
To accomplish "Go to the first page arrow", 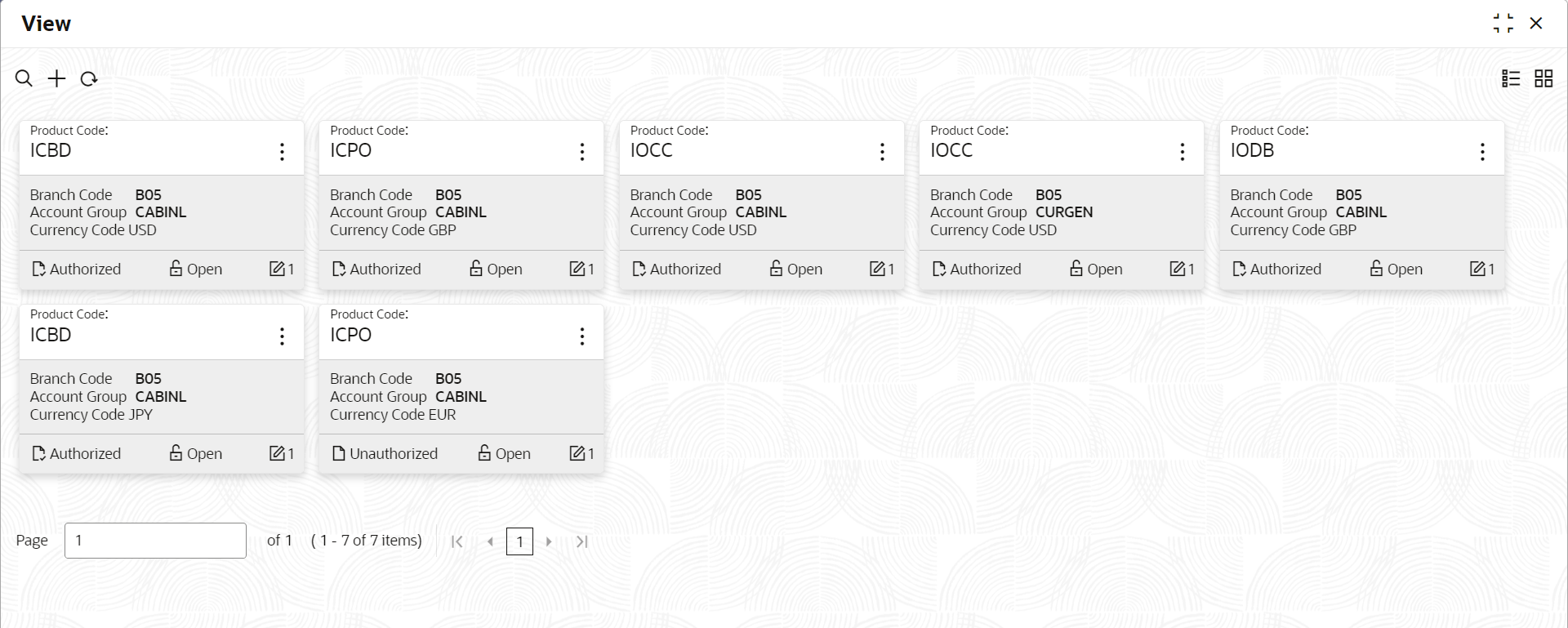I will tap(457, 541).
